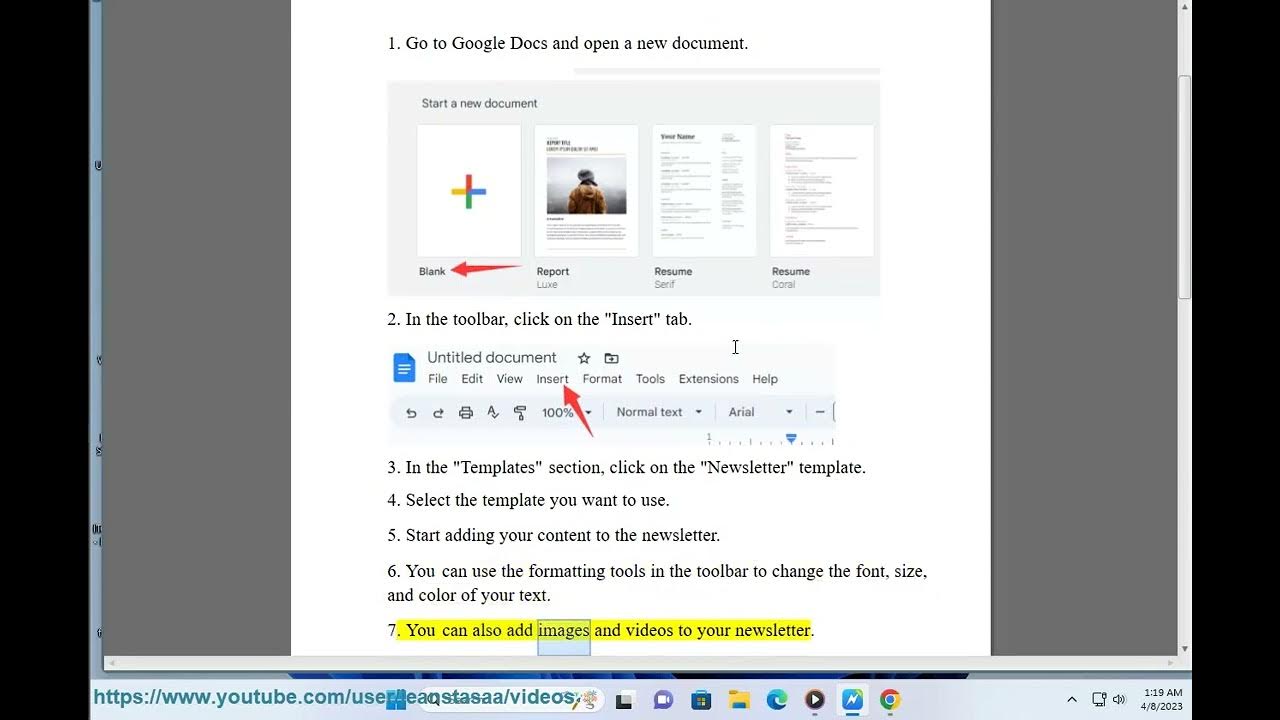Click the Google Docs logo icon in the image

[404, 368]
